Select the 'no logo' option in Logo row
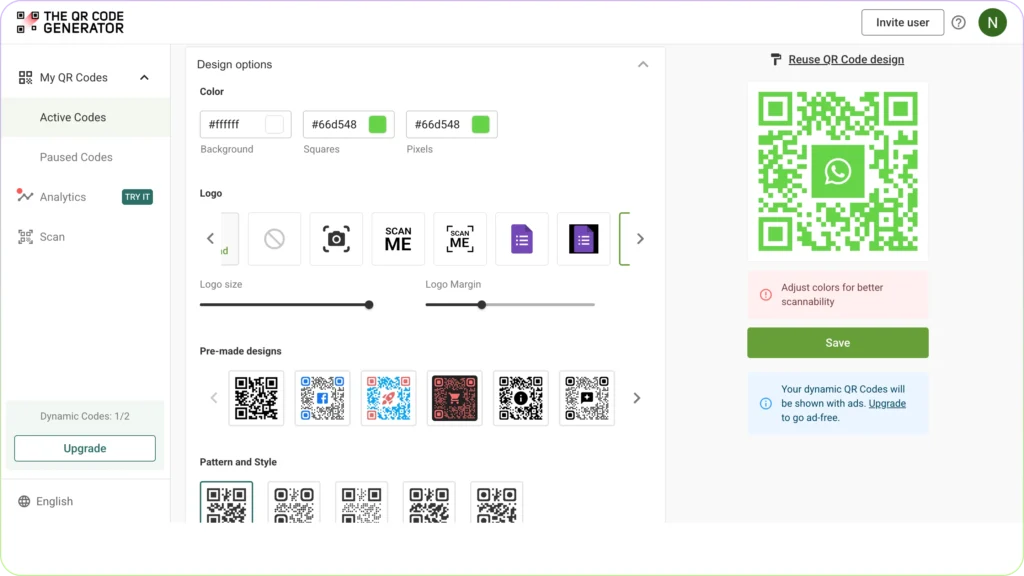The height and width of the screenshot is (576, 1024). (274, 238)
